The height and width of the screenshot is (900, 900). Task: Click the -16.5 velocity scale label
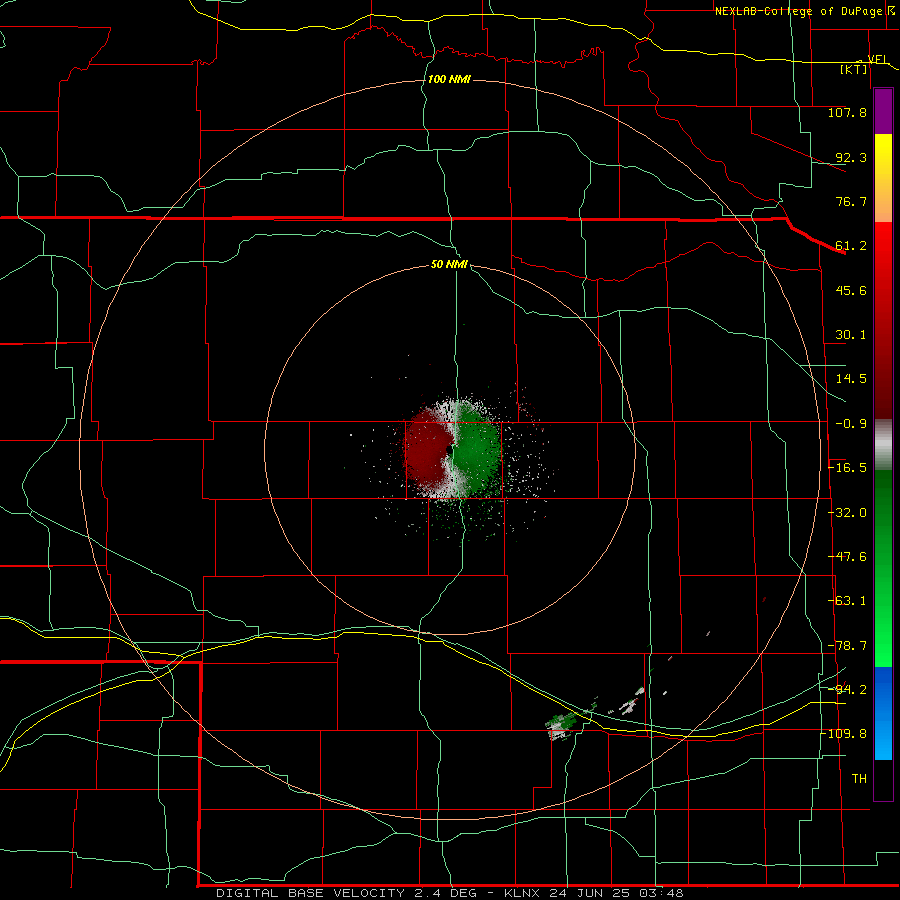tap(847, 468)
